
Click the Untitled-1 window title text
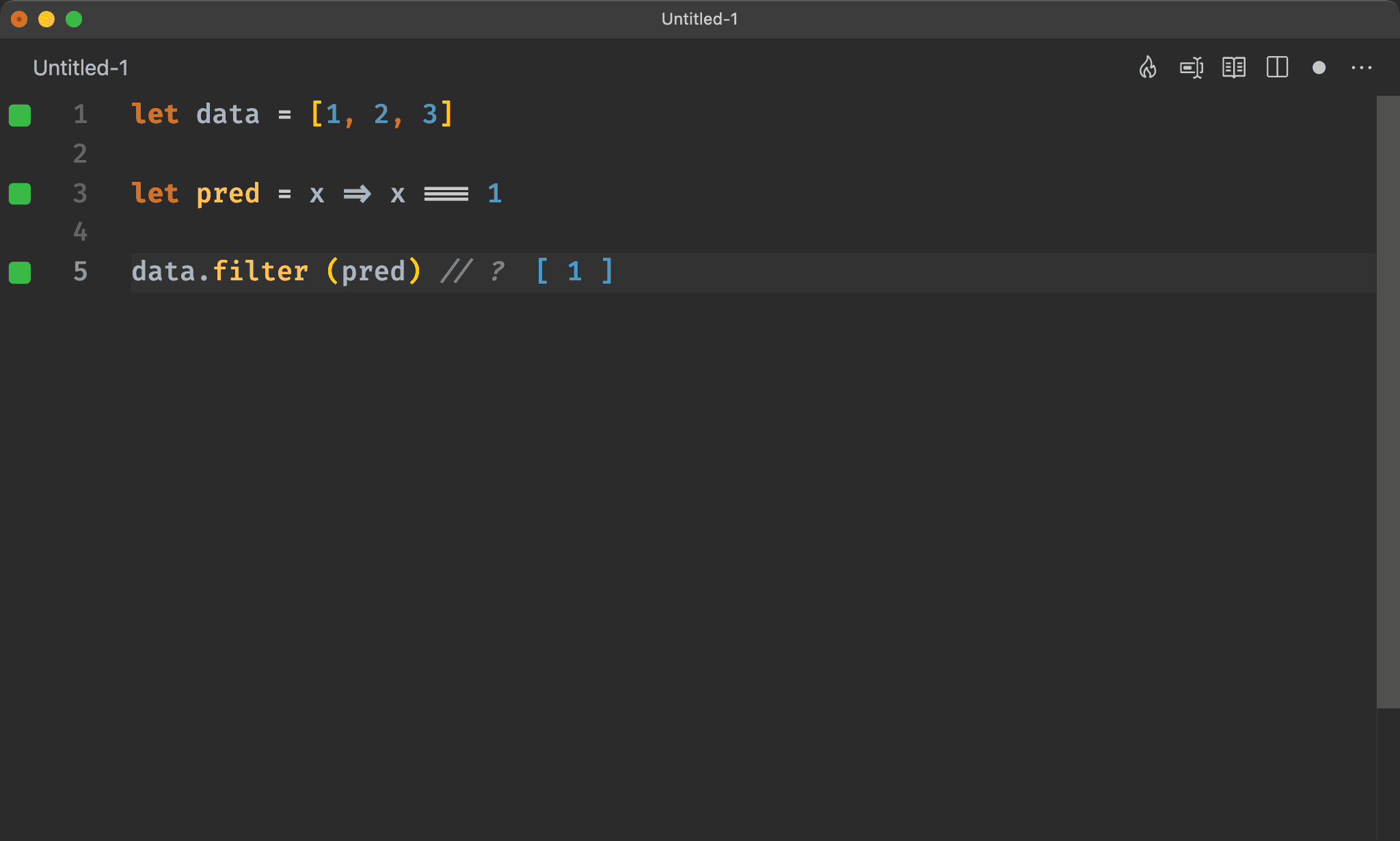(x=699, y=19)
